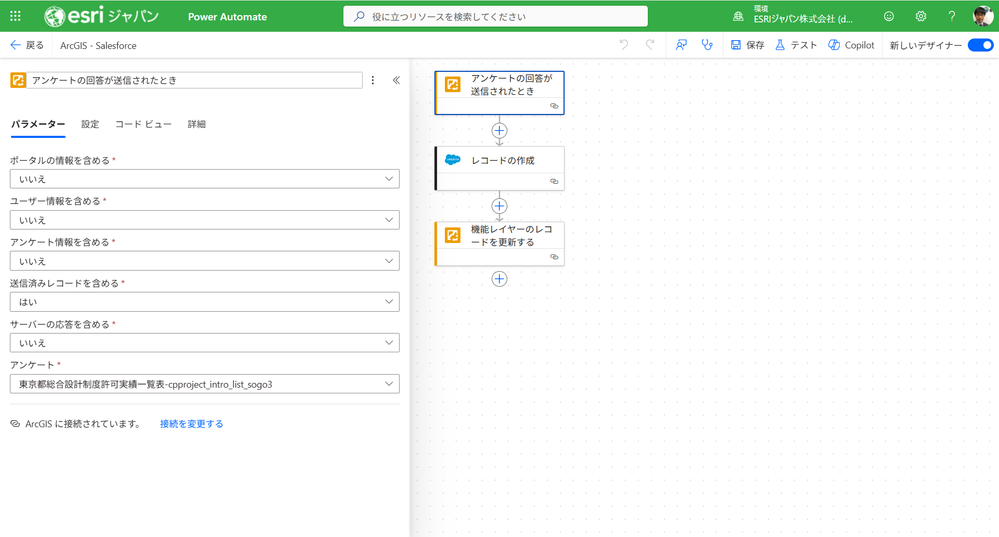Click connection link icon on trigger card
Screen dimensions: 999x537
[x=554, y=106]
